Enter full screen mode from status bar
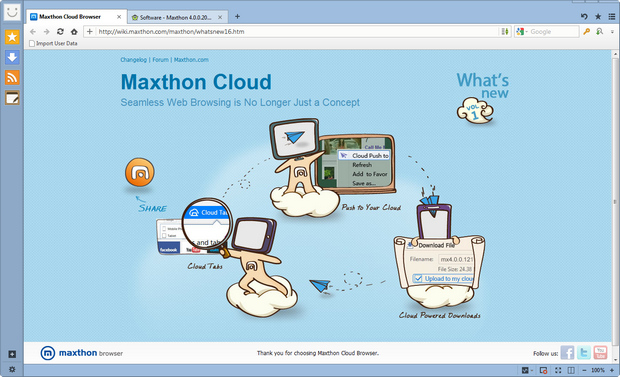The width and height of the screenshot is (620, 377). point(558,370)
